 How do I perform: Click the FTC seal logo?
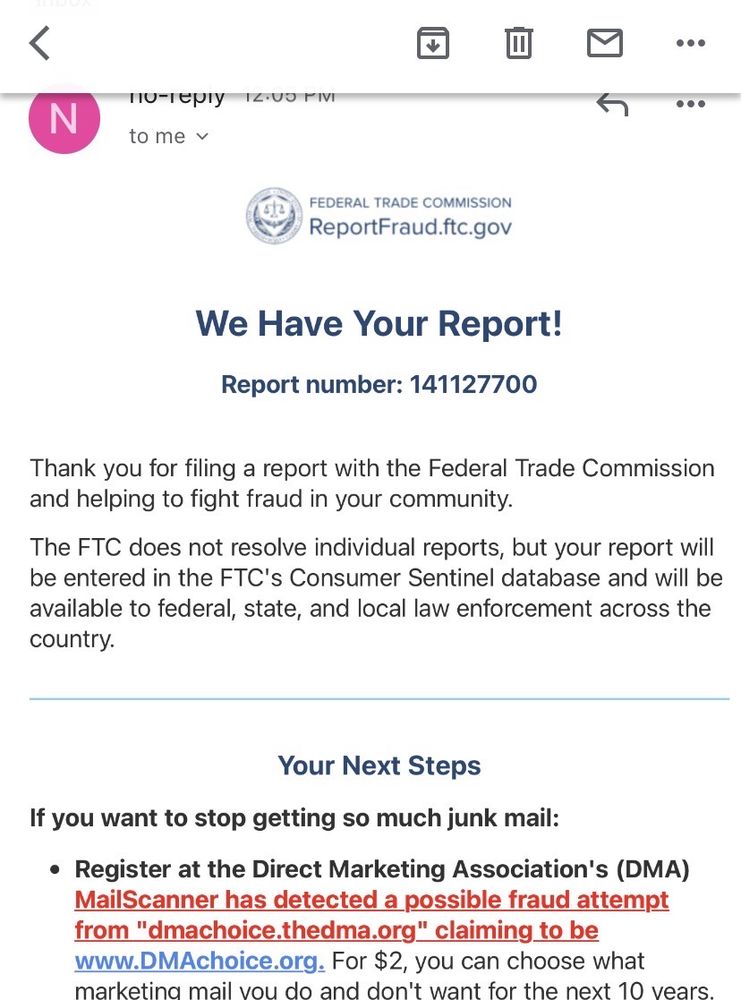point(273,215)
